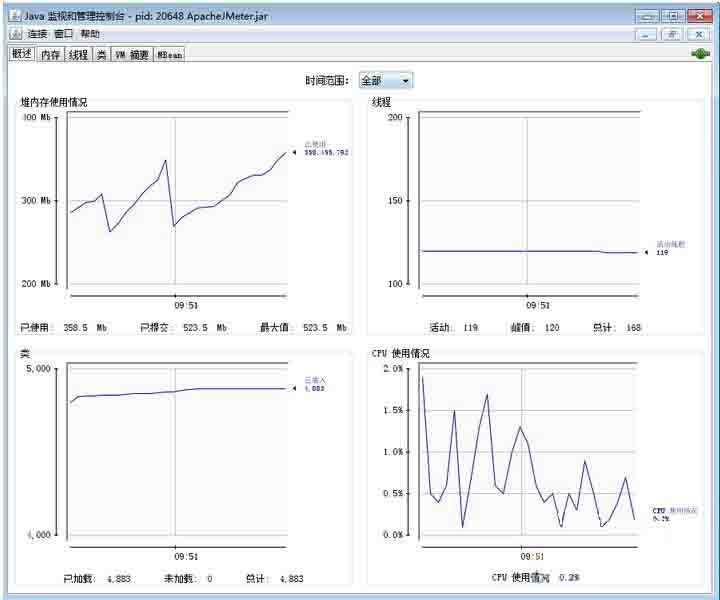Open the 窗口 menu
Screen dimensions: 720x600
pos(64,34)
